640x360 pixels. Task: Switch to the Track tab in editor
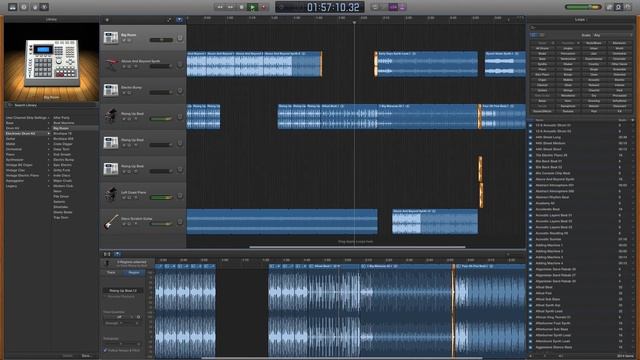(111, 272)
